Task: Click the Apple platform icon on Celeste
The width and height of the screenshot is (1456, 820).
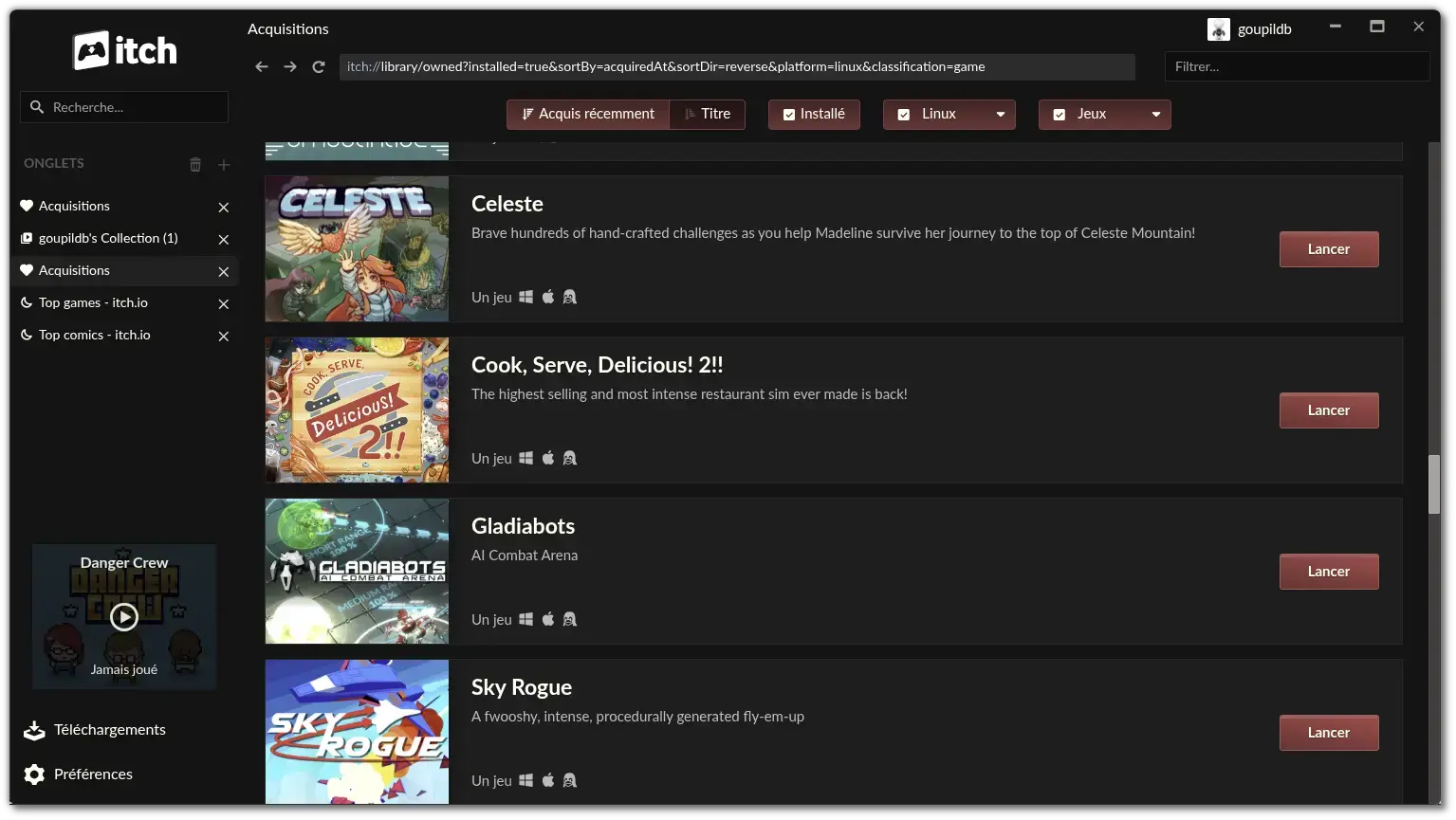Action: point(548,297)
